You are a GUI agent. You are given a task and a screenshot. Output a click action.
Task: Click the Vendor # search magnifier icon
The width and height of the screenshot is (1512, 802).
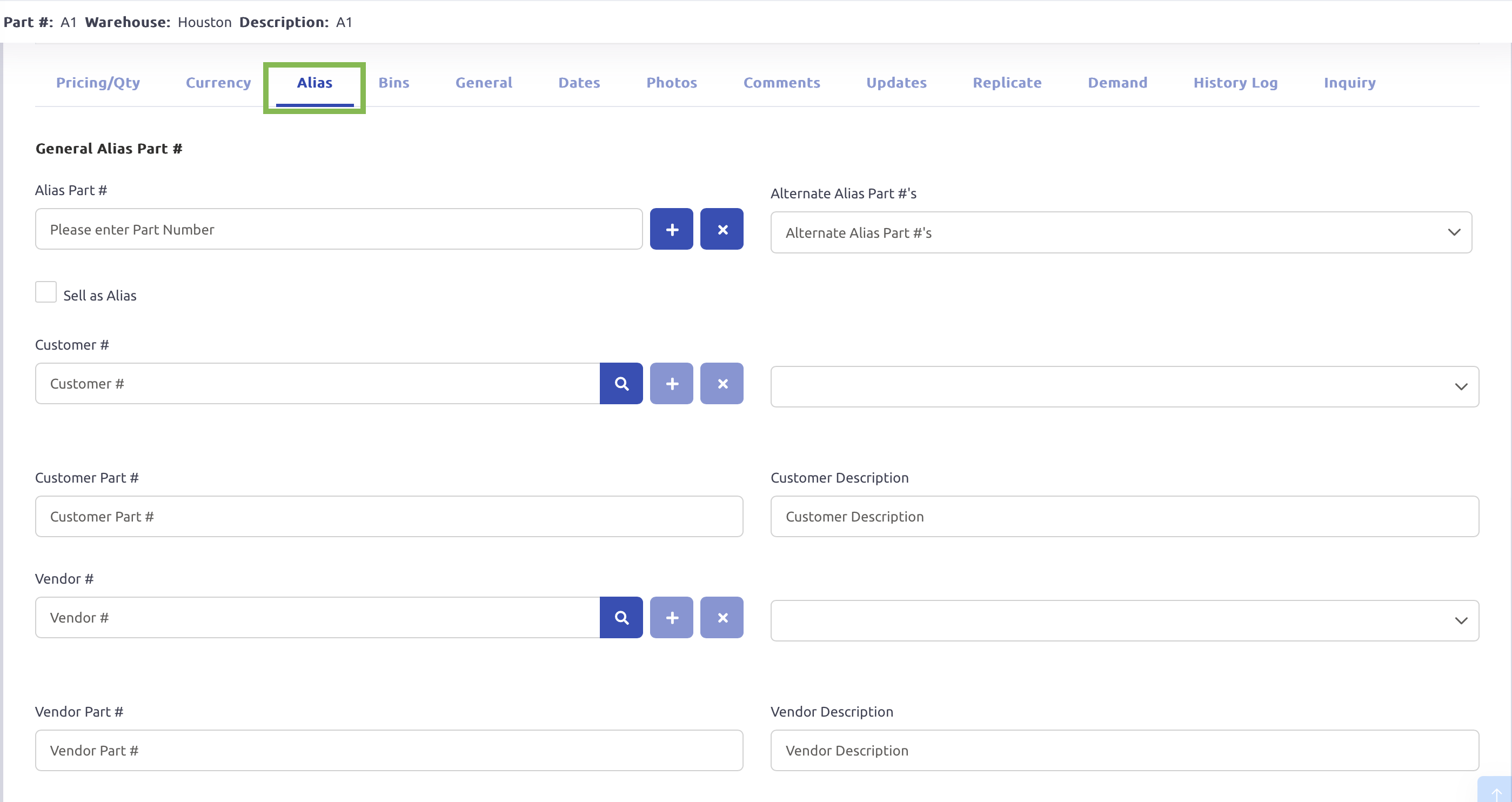(621, 618)
